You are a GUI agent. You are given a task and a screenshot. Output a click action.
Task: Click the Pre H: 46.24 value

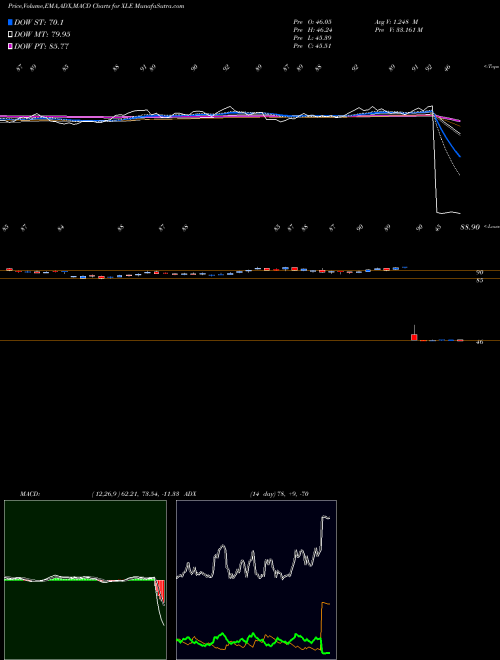(x=313, y=30)
